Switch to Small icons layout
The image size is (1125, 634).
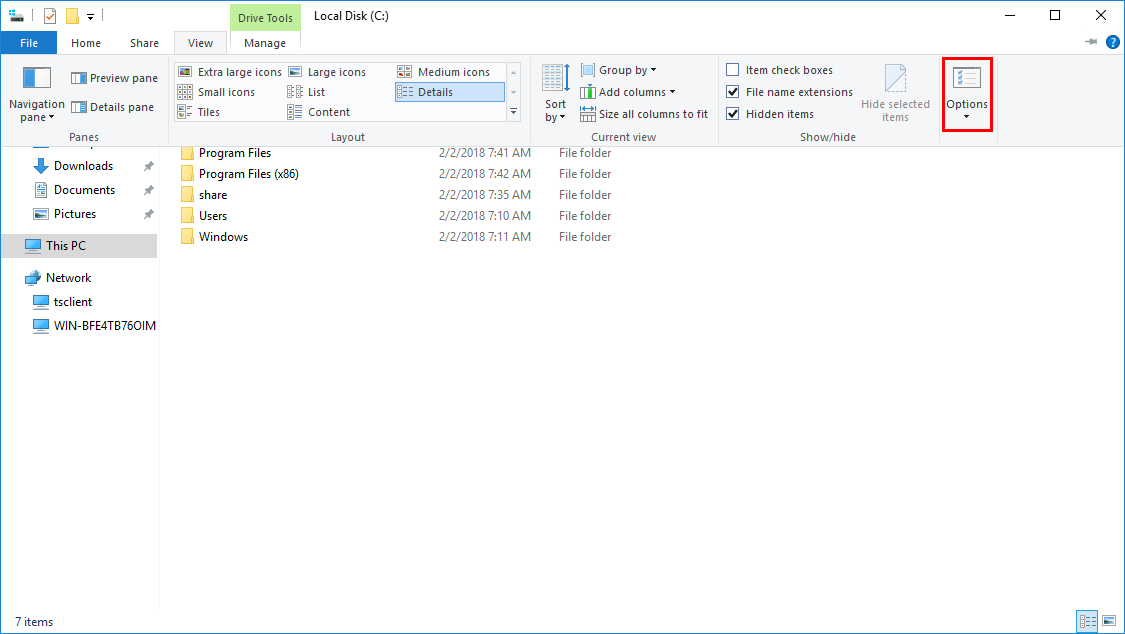pyautogui.click(x=216, y=92)
